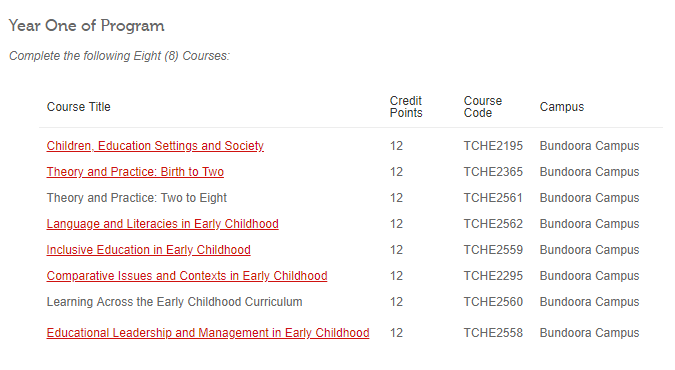Viewport: 675px width, 370px height.
Task: Click the Course Code column header
Action: point(483,107)
